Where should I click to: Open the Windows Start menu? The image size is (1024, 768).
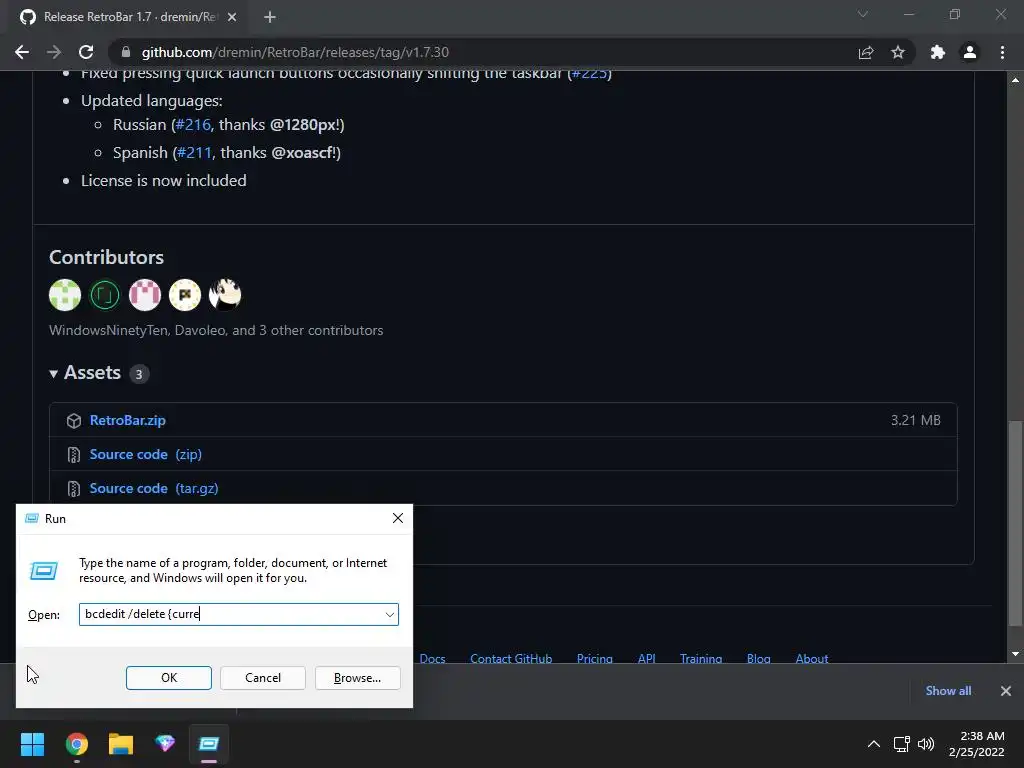pyautogui.click(x=32, y=744)
